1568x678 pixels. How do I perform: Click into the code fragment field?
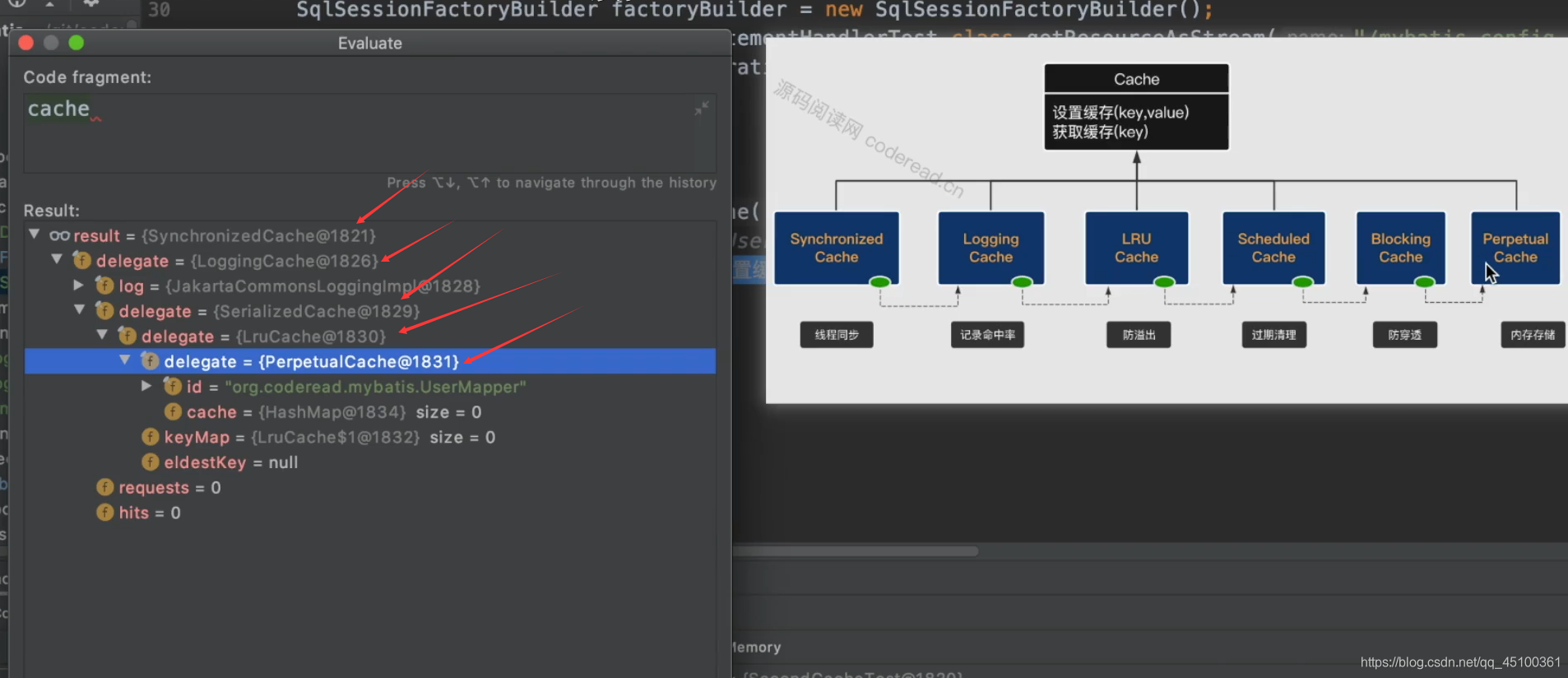(x=369, y=132)
